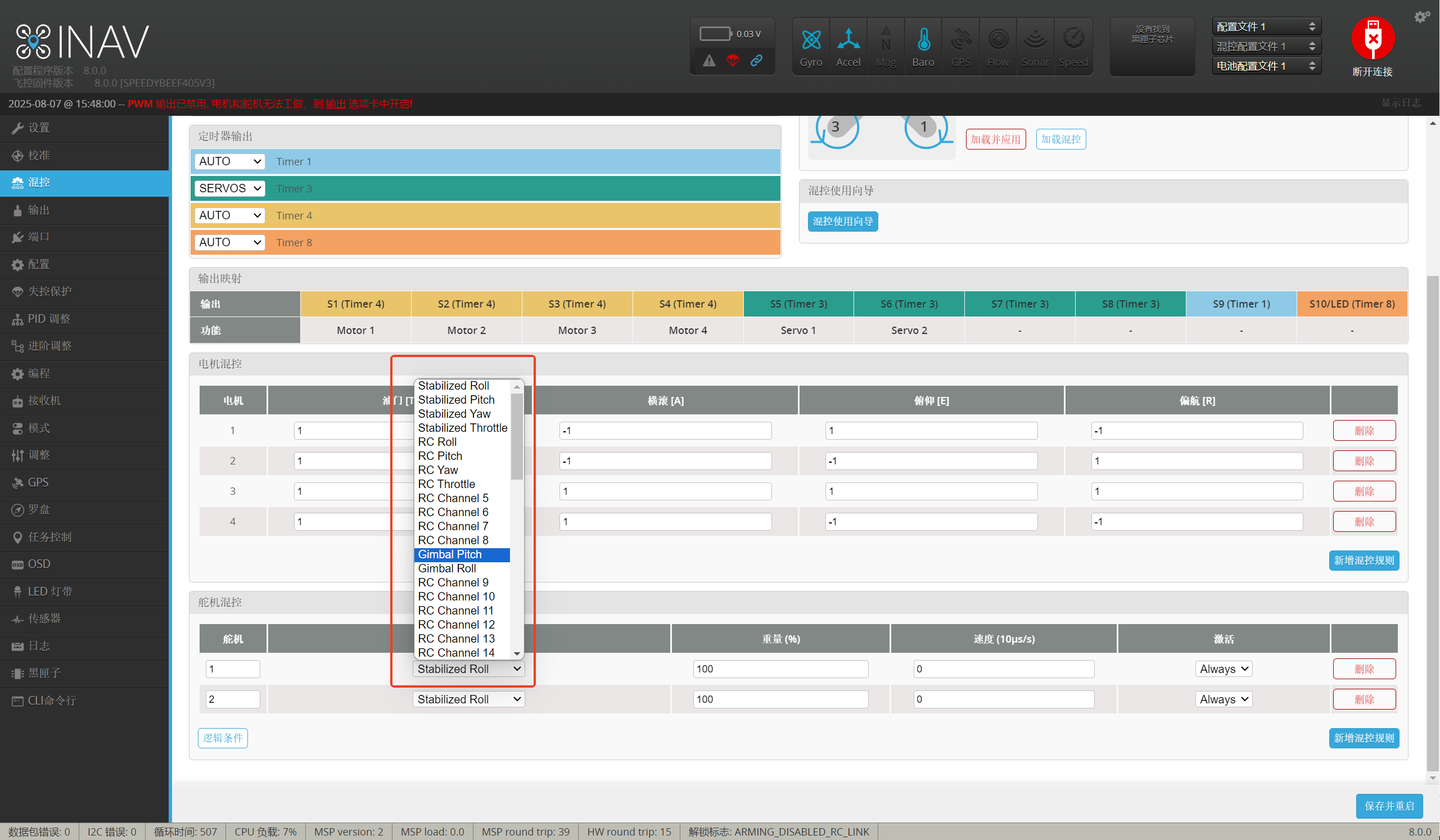Image resolution: width=1440 pixels, height=840 pixels.
Task: Expand the Timer 1 AUTO dropdown
Action: (x=230, y=162)
